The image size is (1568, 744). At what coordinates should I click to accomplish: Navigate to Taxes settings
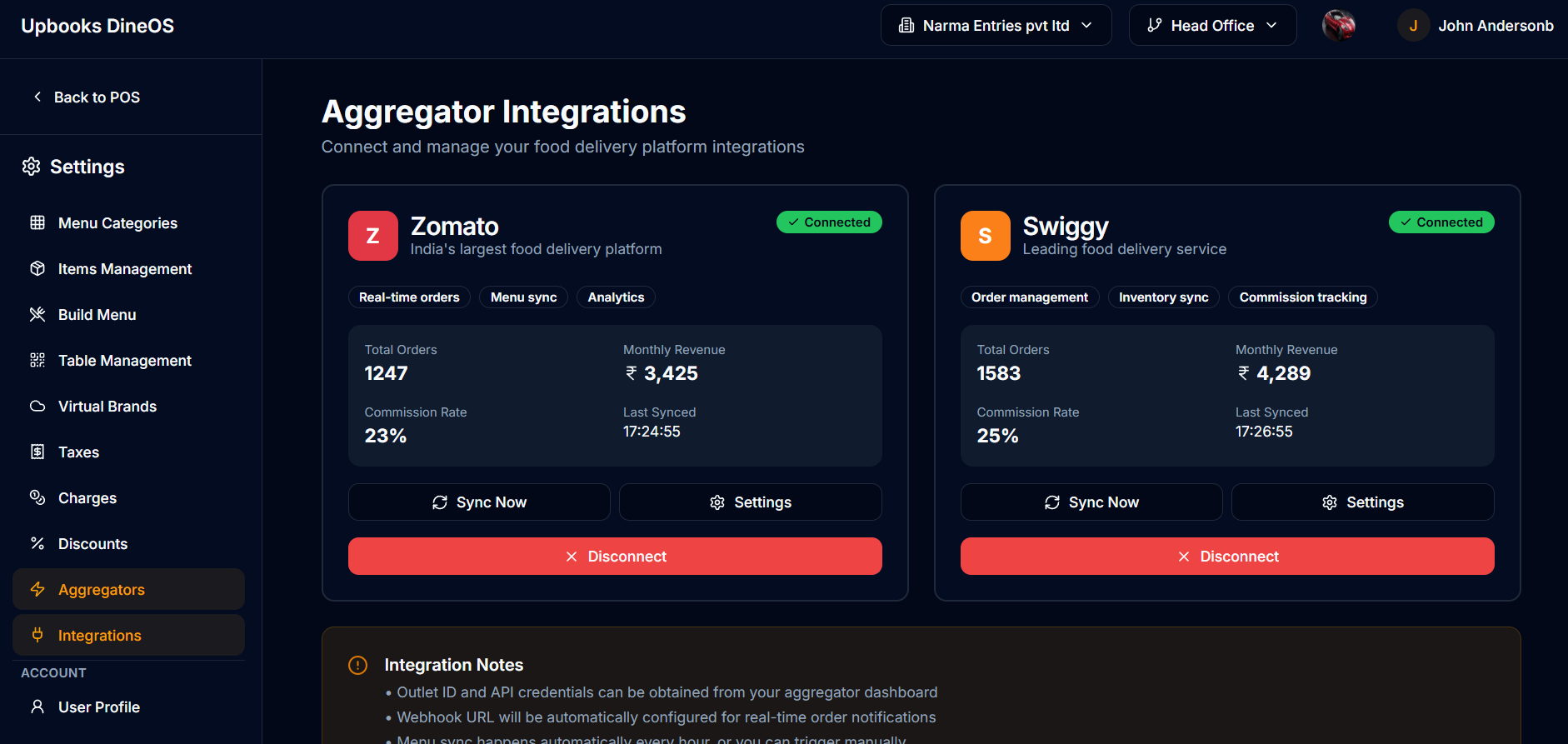click(x=129, y=452)
